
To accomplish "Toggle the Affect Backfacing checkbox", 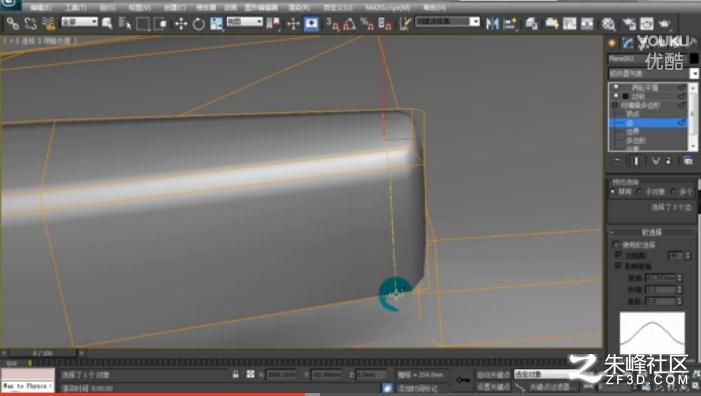I will [618, 265].
